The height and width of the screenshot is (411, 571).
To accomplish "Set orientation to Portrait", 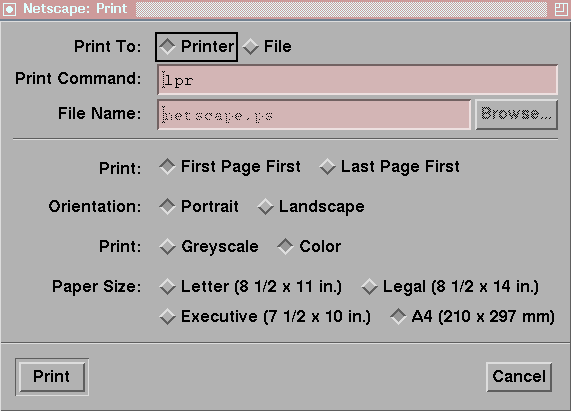I will (199, 206).
